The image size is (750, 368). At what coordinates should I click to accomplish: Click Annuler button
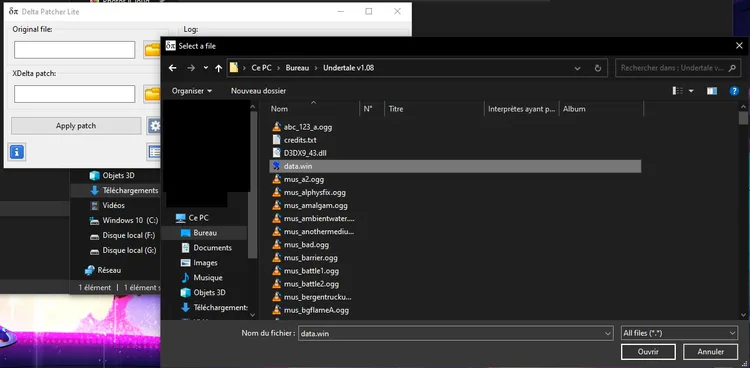click(x=710, y=352)
